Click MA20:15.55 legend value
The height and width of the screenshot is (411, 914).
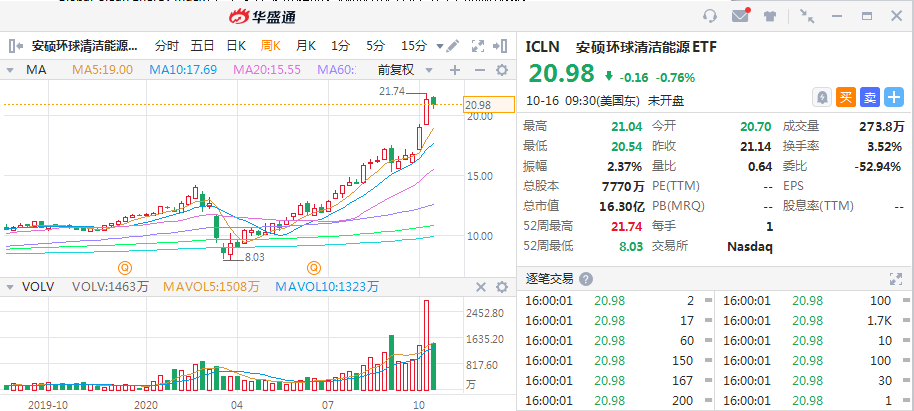pos(267,70)
